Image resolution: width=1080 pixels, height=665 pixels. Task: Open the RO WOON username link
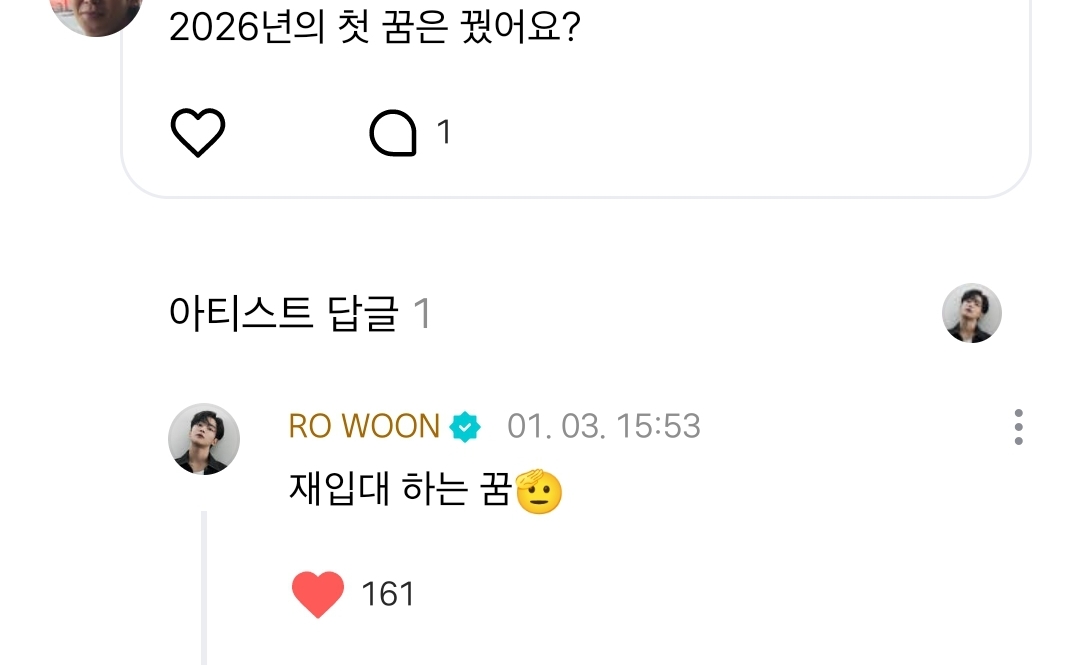[364, 426]
